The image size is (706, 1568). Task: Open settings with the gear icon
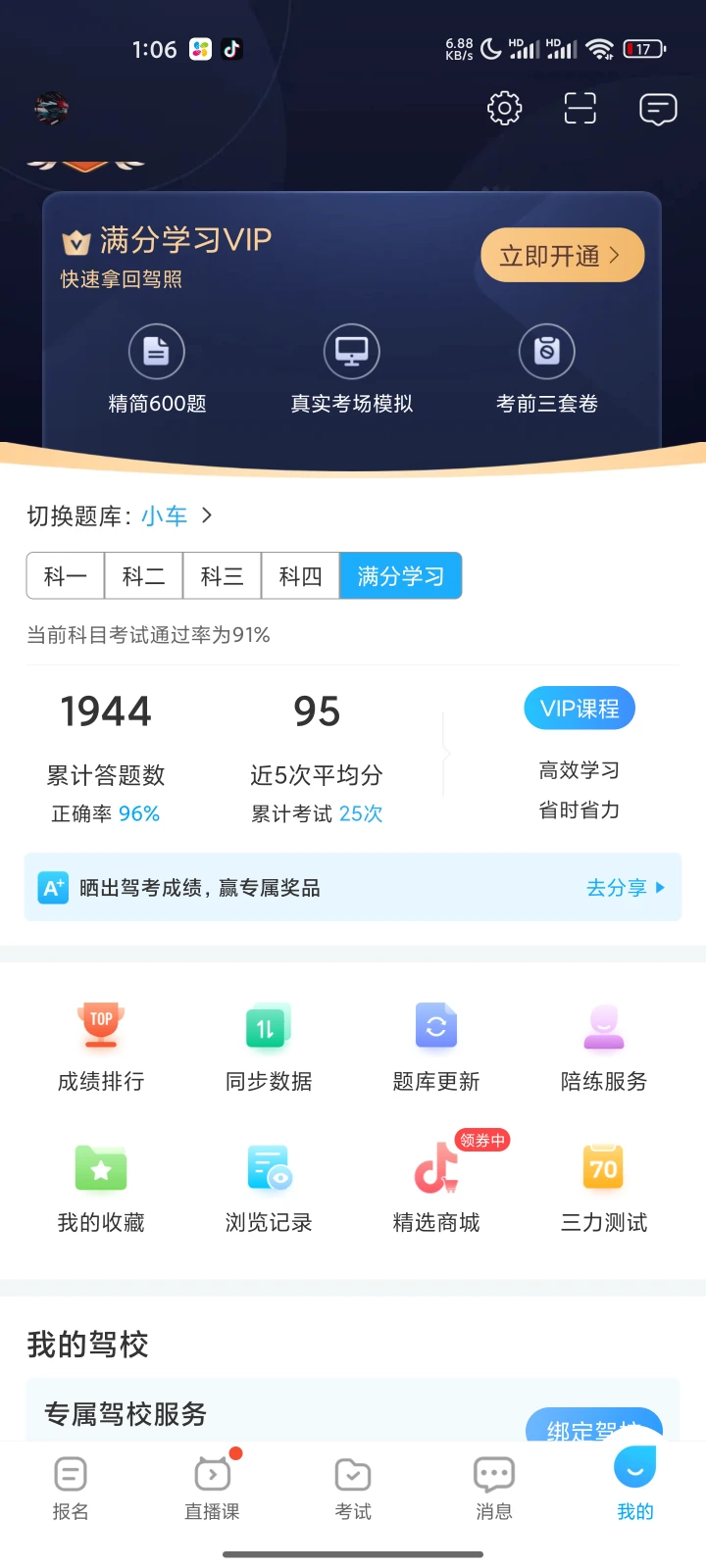pos(504,108)
